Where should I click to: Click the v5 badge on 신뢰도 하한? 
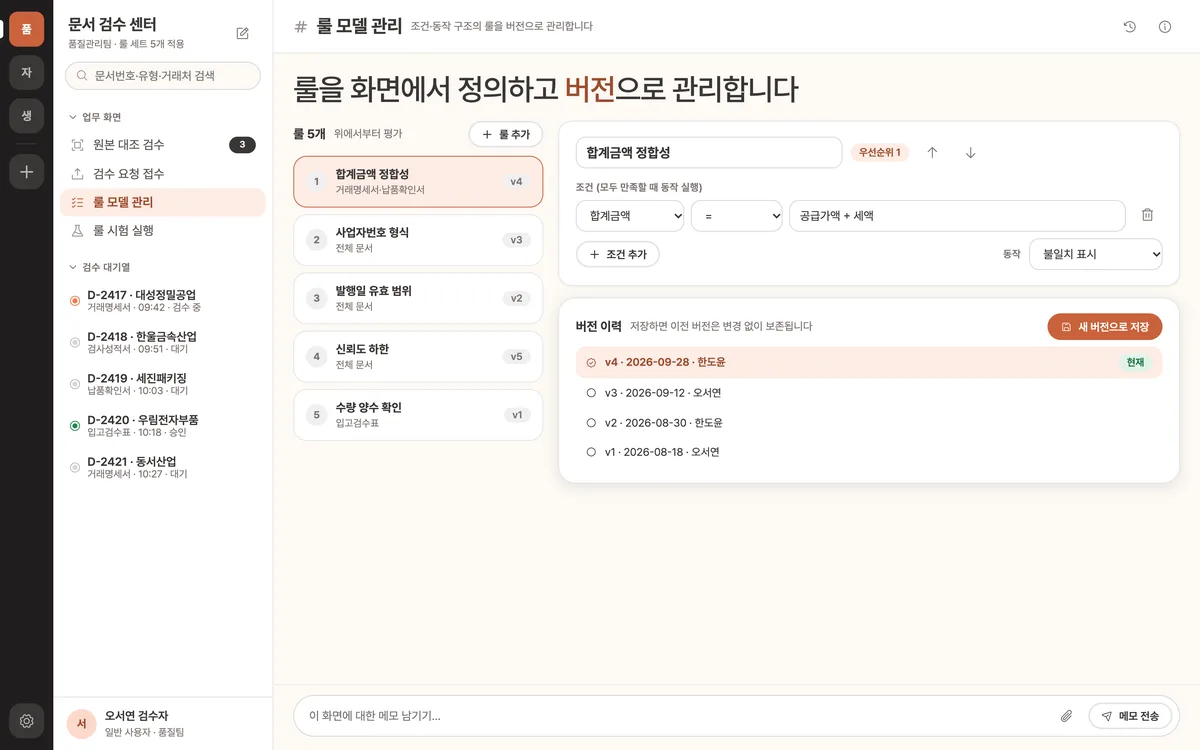[516, 357]
